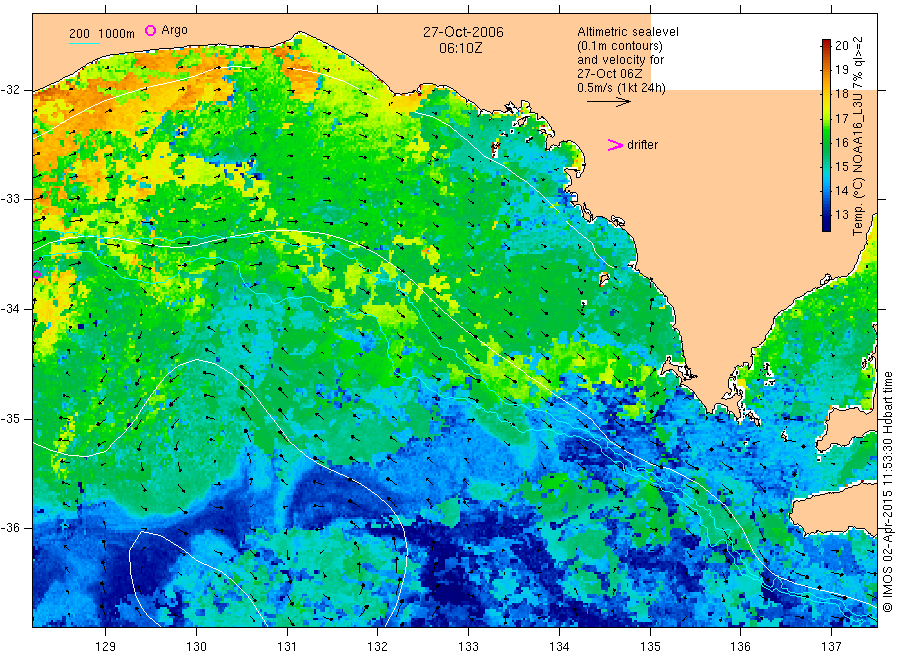This screenshot has width=900, height=660.
Task: Click the '27-Oct-2006' date text
Action: tap(463, 32)
